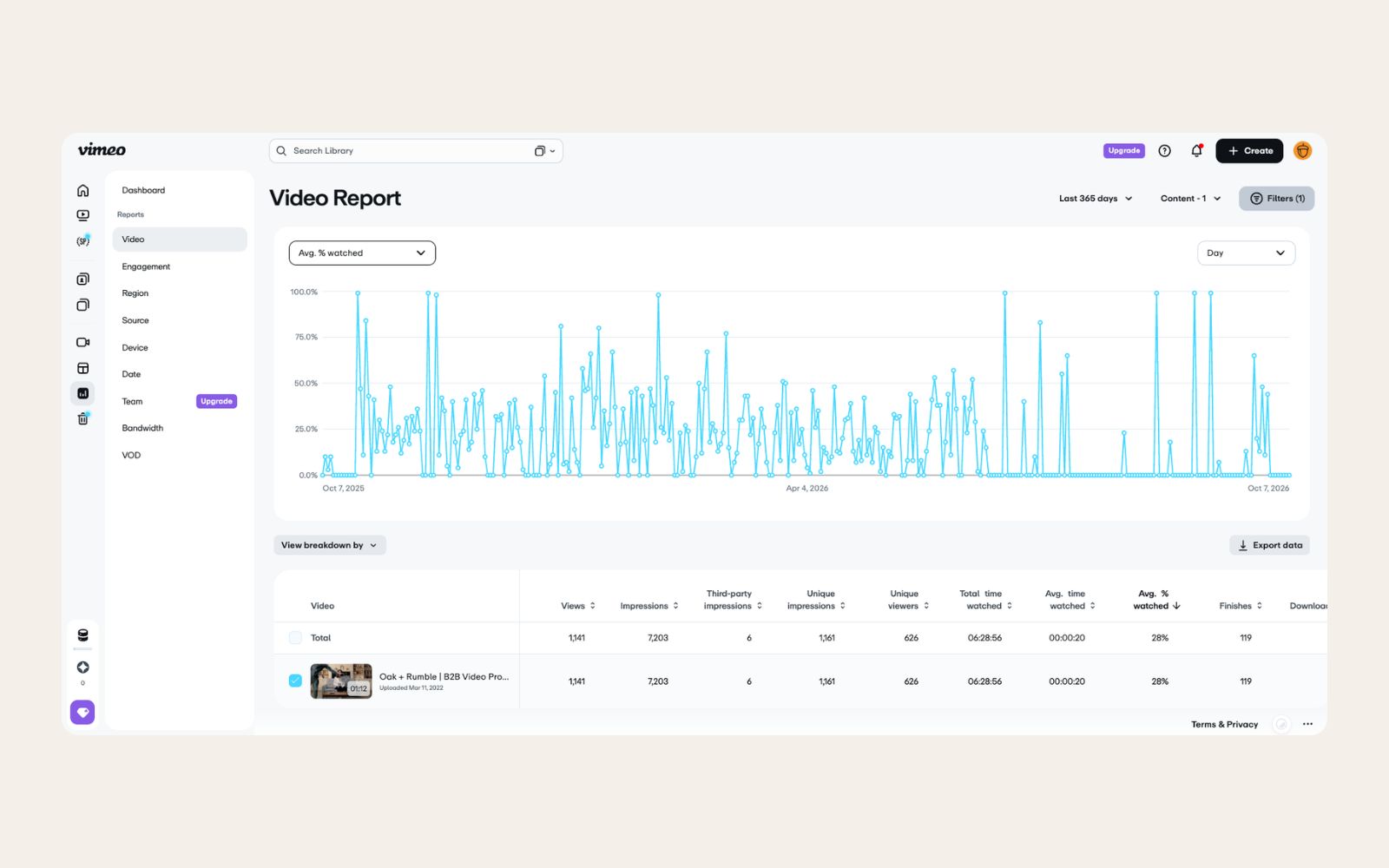Open the three-dots menu near Terms & Privacy

tap(1307, 724)
